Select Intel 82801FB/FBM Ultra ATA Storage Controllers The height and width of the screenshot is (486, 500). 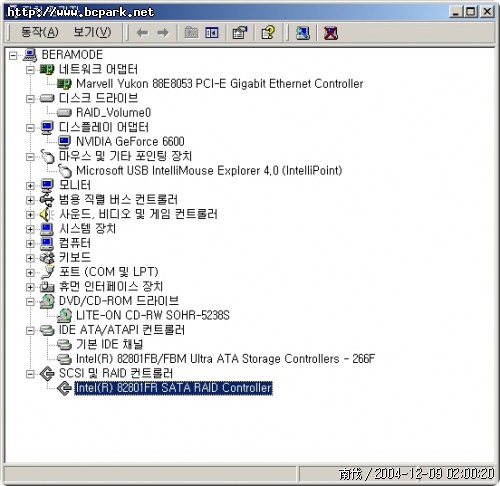[225, 359]
